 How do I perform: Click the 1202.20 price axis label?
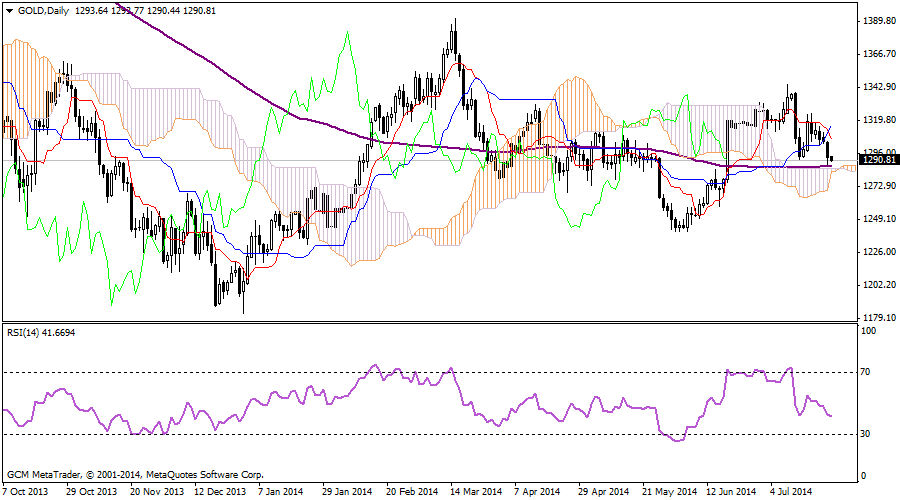[879, 285]
